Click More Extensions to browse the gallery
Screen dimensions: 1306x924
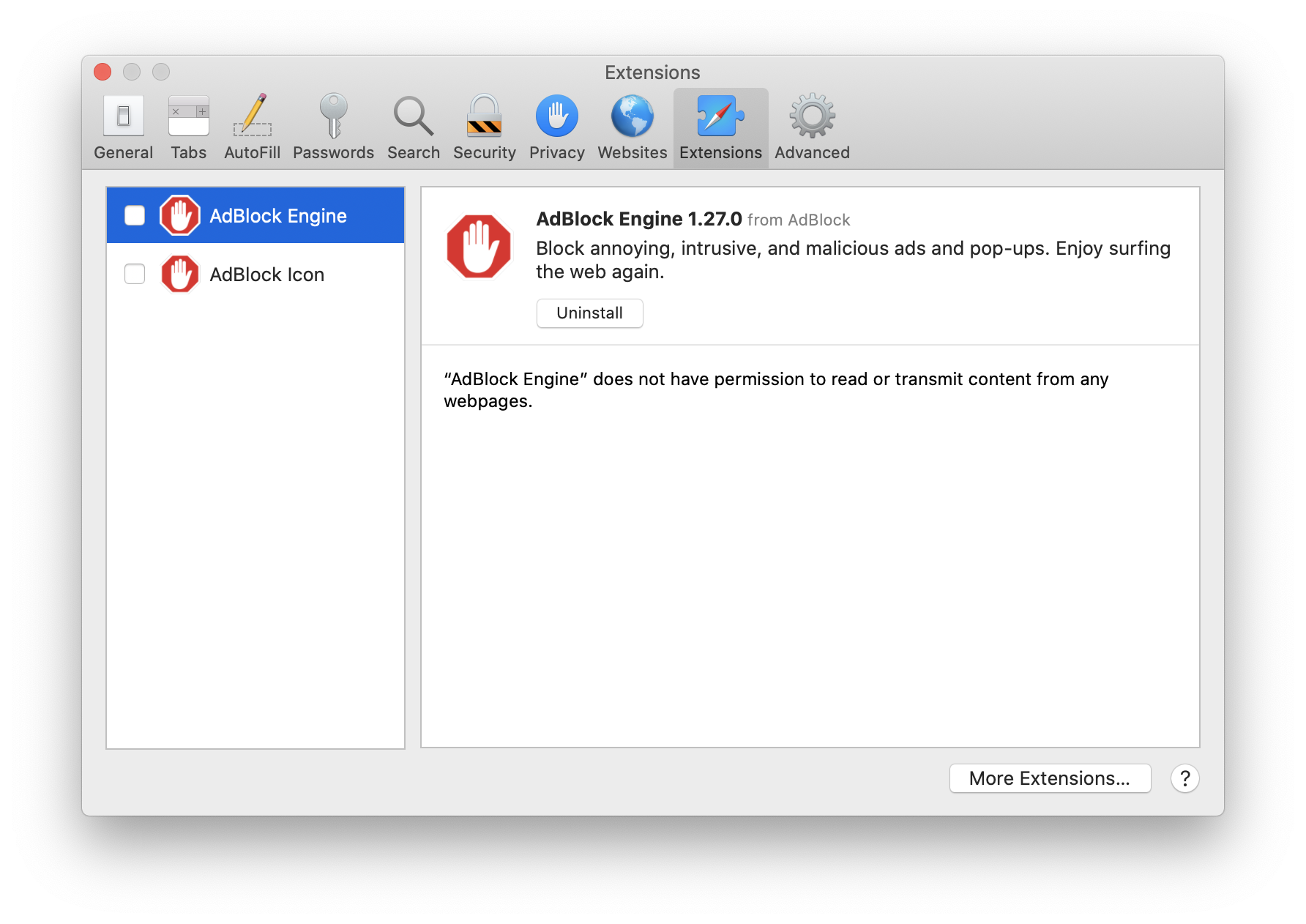pos(1050,778)
